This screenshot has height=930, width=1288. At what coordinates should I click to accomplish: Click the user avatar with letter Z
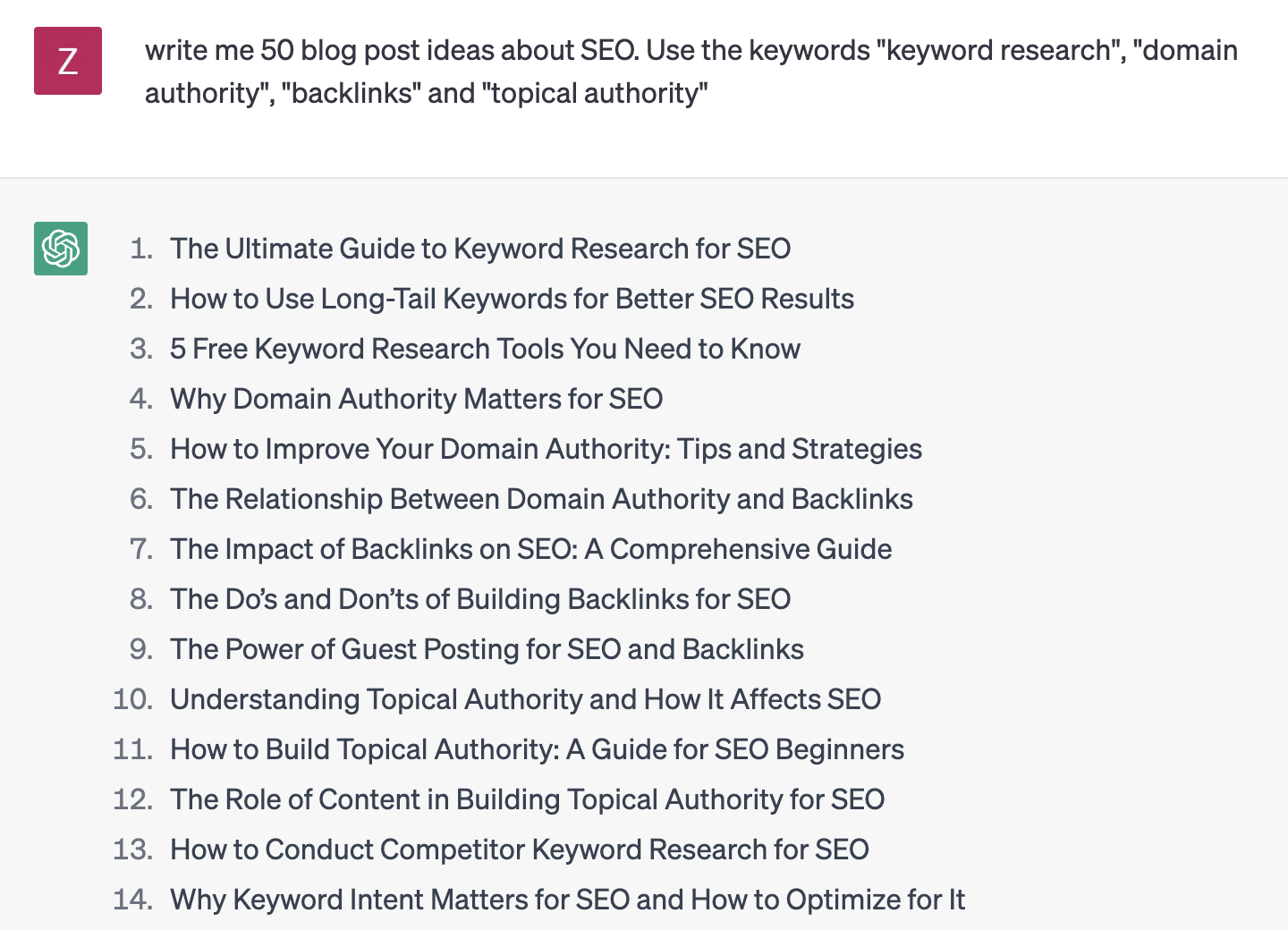click(x=68, y=61)
